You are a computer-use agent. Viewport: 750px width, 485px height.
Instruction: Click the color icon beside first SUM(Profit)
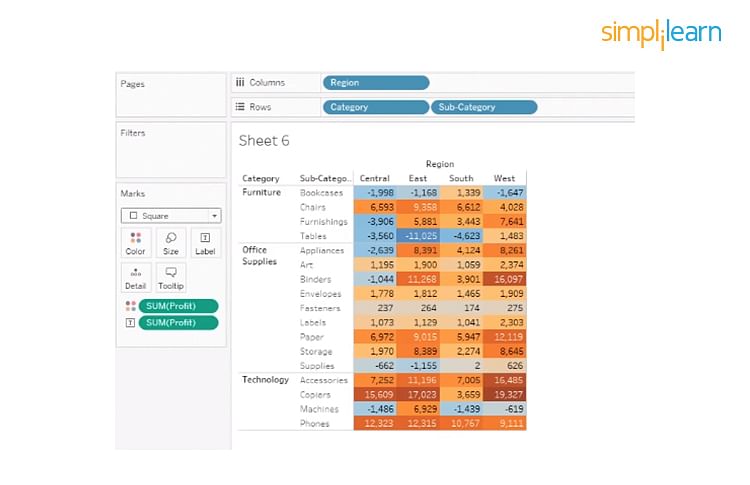[x=130, y=306]
